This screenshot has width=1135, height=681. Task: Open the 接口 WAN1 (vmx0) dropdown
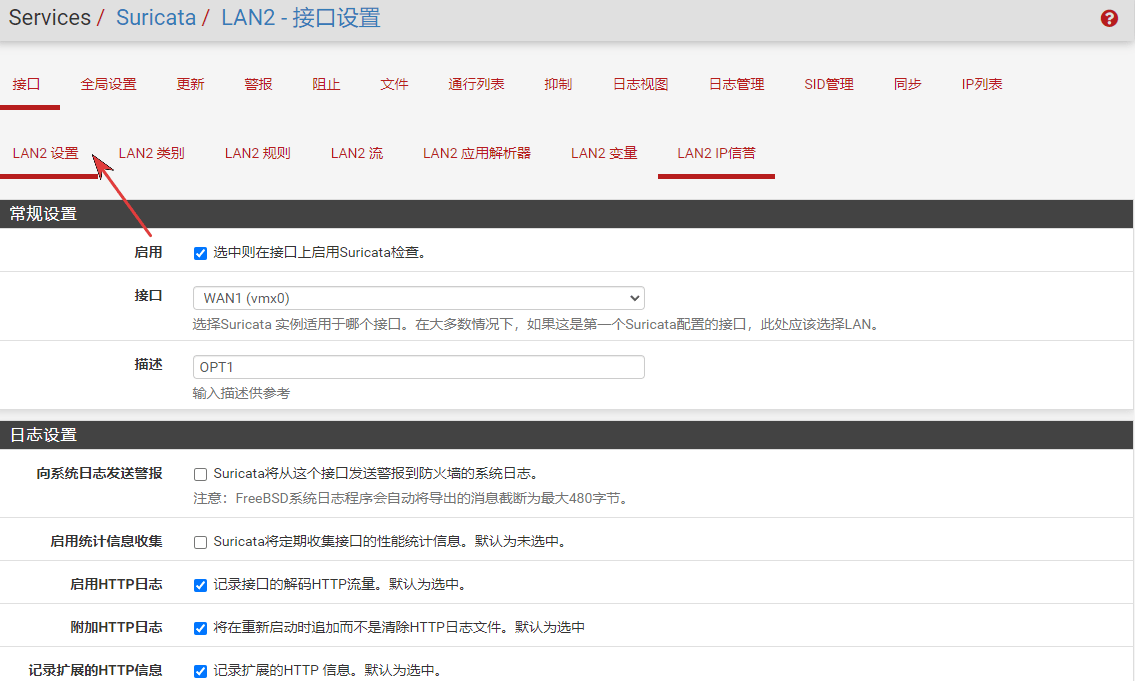(x=418, y=298)
